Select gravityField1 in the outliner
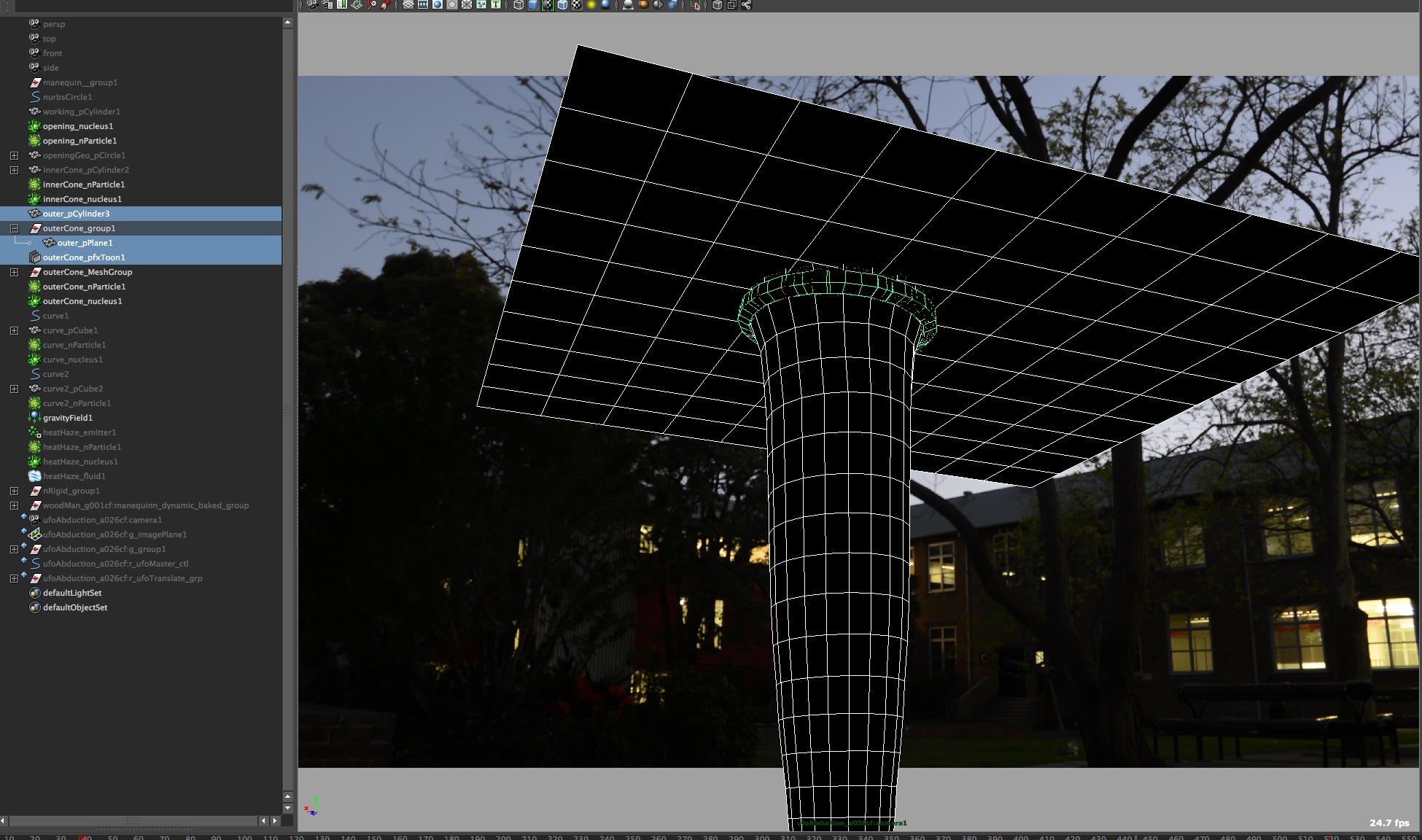Viewport: 1422px width, 840px height. tap(67, 418)
